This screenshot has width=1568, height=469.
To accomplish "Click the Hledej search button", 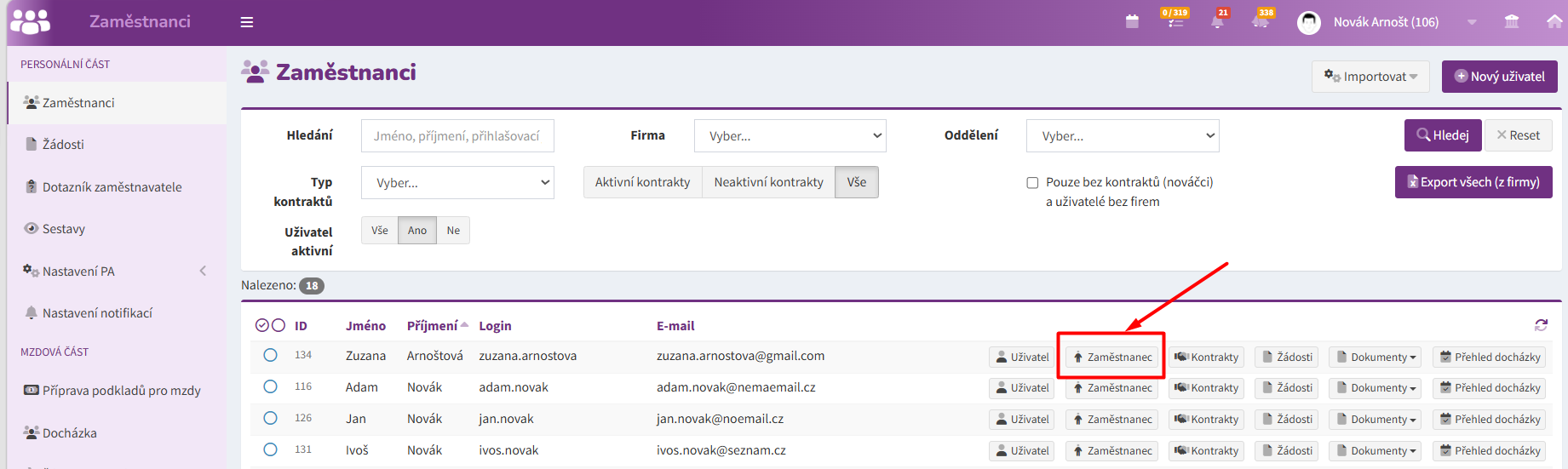I will coord(1443,135).
